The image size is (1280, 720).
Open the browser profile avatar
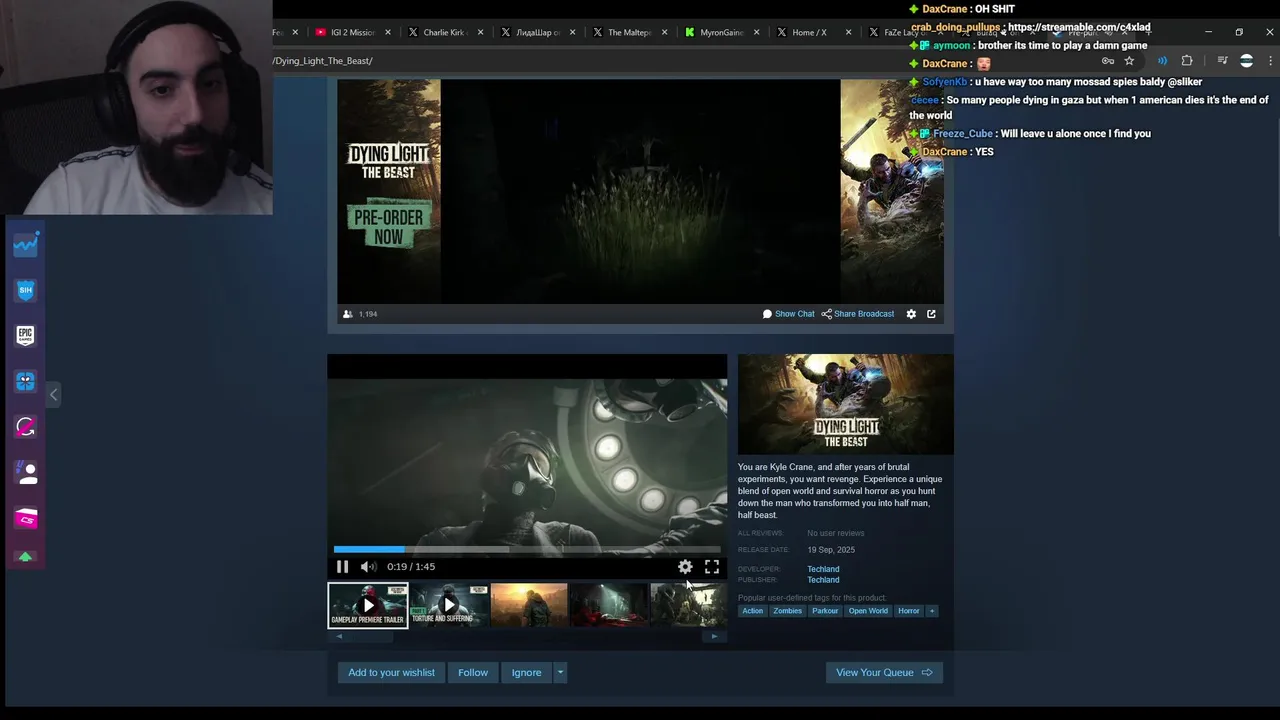click(1246, 61)
